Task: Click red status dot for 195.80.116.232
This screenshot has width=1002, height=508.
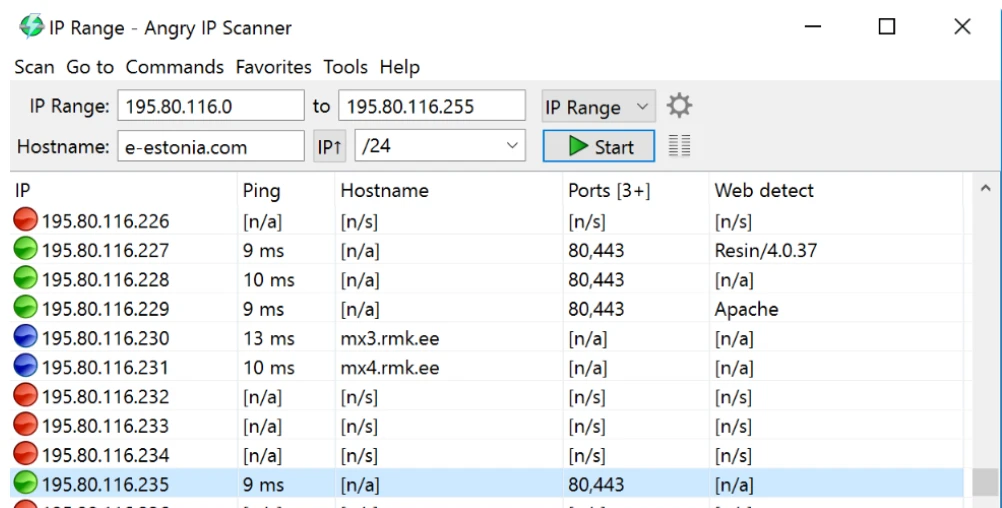Action: [26, 396]
